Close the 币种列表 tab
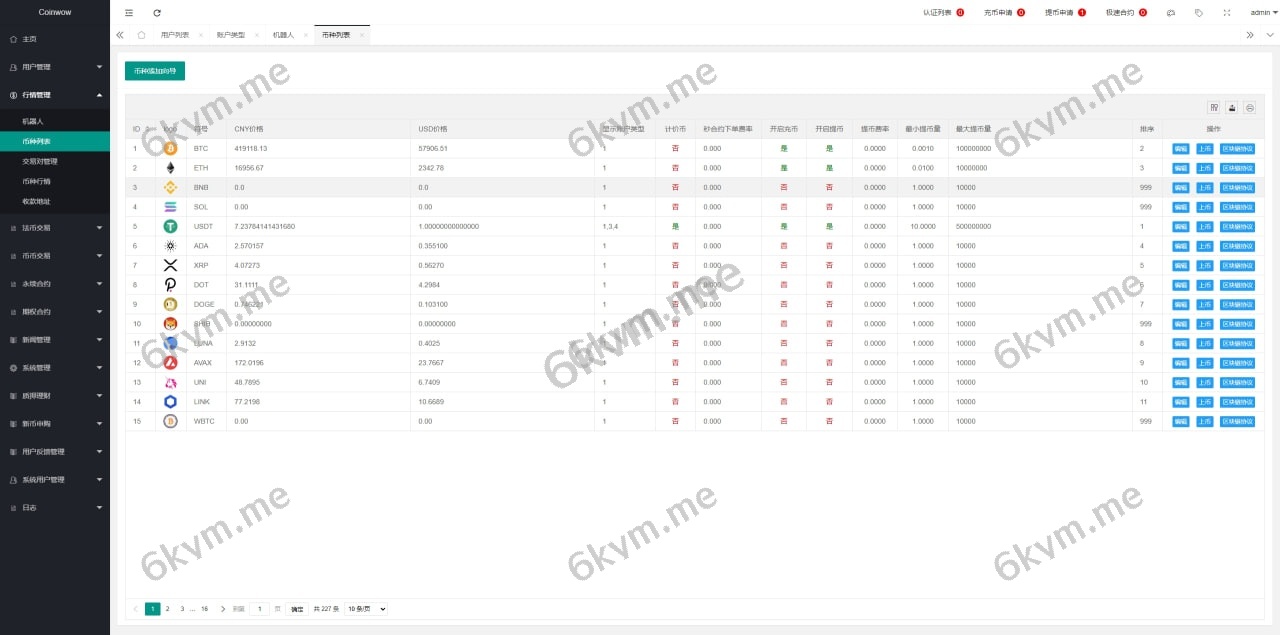 [362, 34]
